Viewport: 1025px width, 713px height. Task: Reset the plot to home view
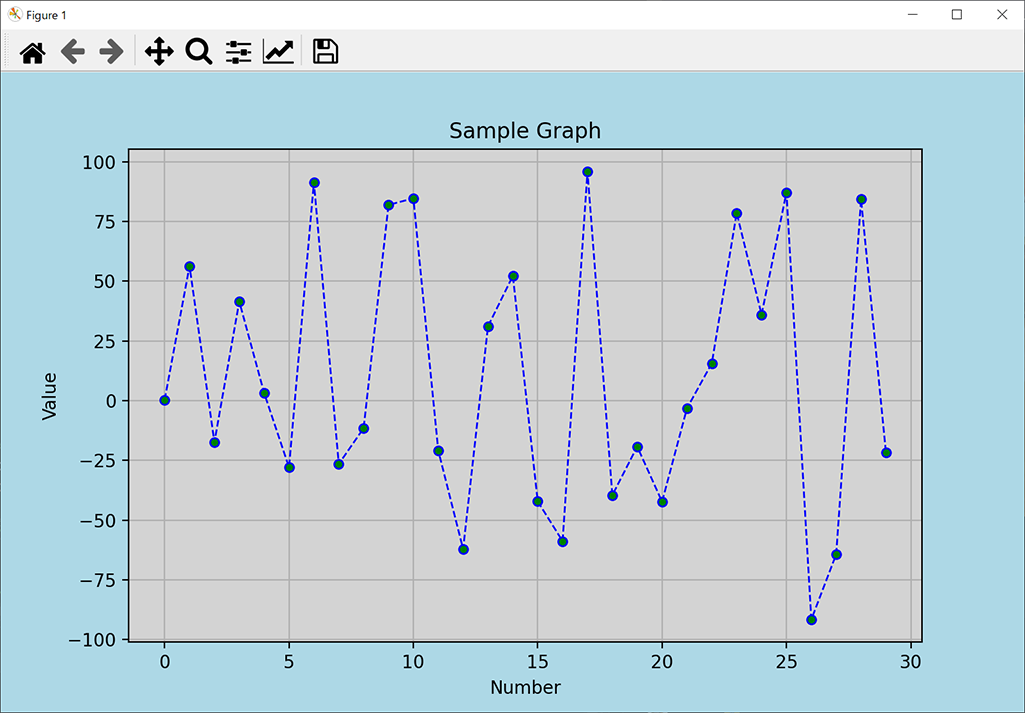[x=33, y=52]
